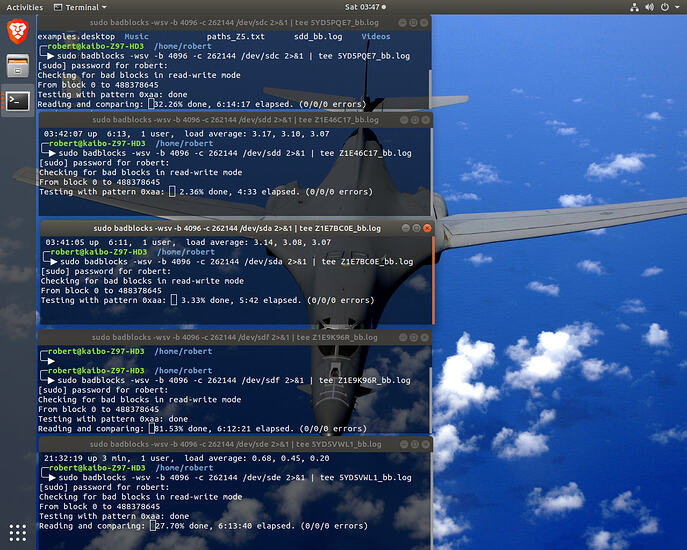Click the orange scrollbar of the /dev/sda terminal
Image resolution: width=687 pixels, height=550 pixels.
coord(433,280)
